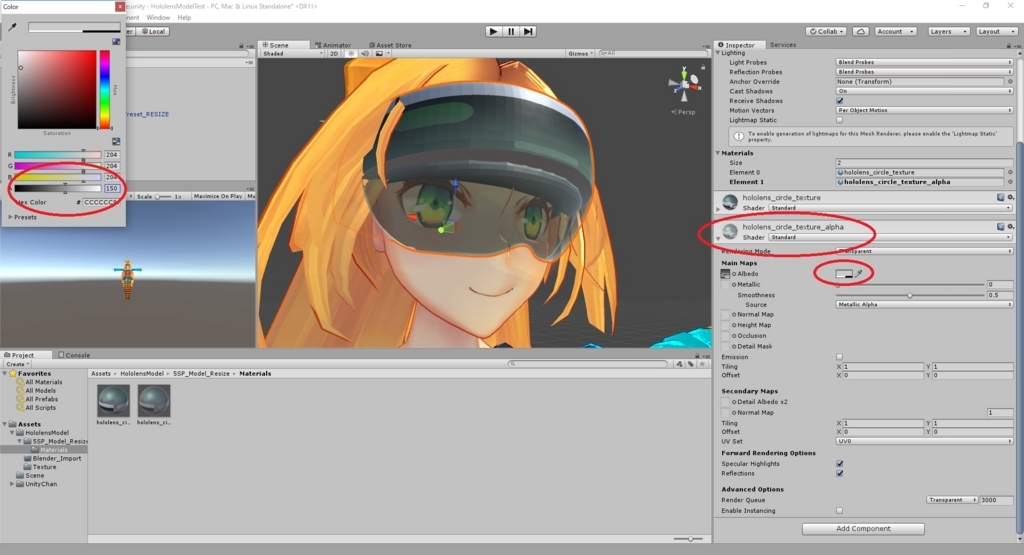
Task: Click the cloud services icon
Action: point(861,31)
